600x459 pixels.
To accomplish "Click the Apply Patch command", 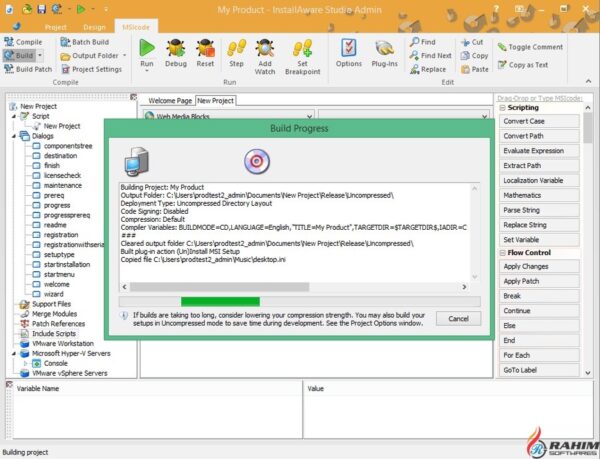I will 539,281.
